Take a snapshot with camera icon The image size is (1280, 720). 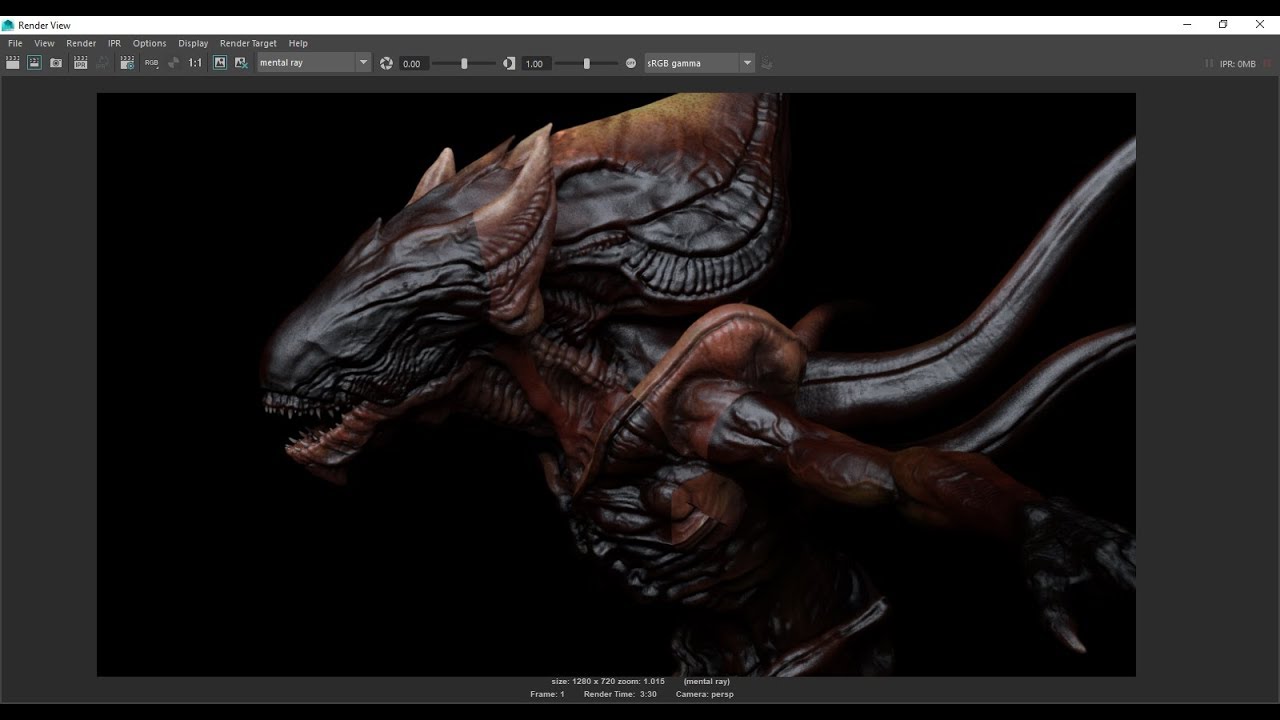(x=56, y=63)
